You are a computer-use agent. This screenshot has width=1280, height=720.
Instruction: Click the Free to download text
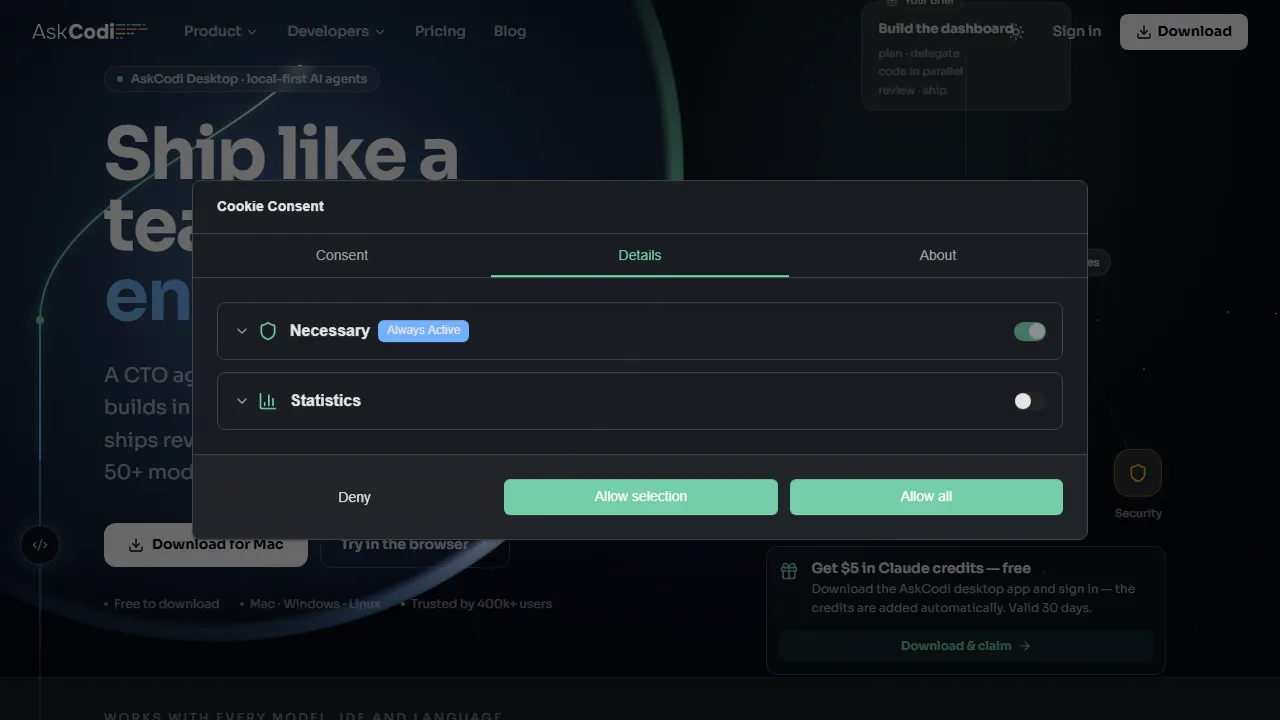(x=166, y=604)
